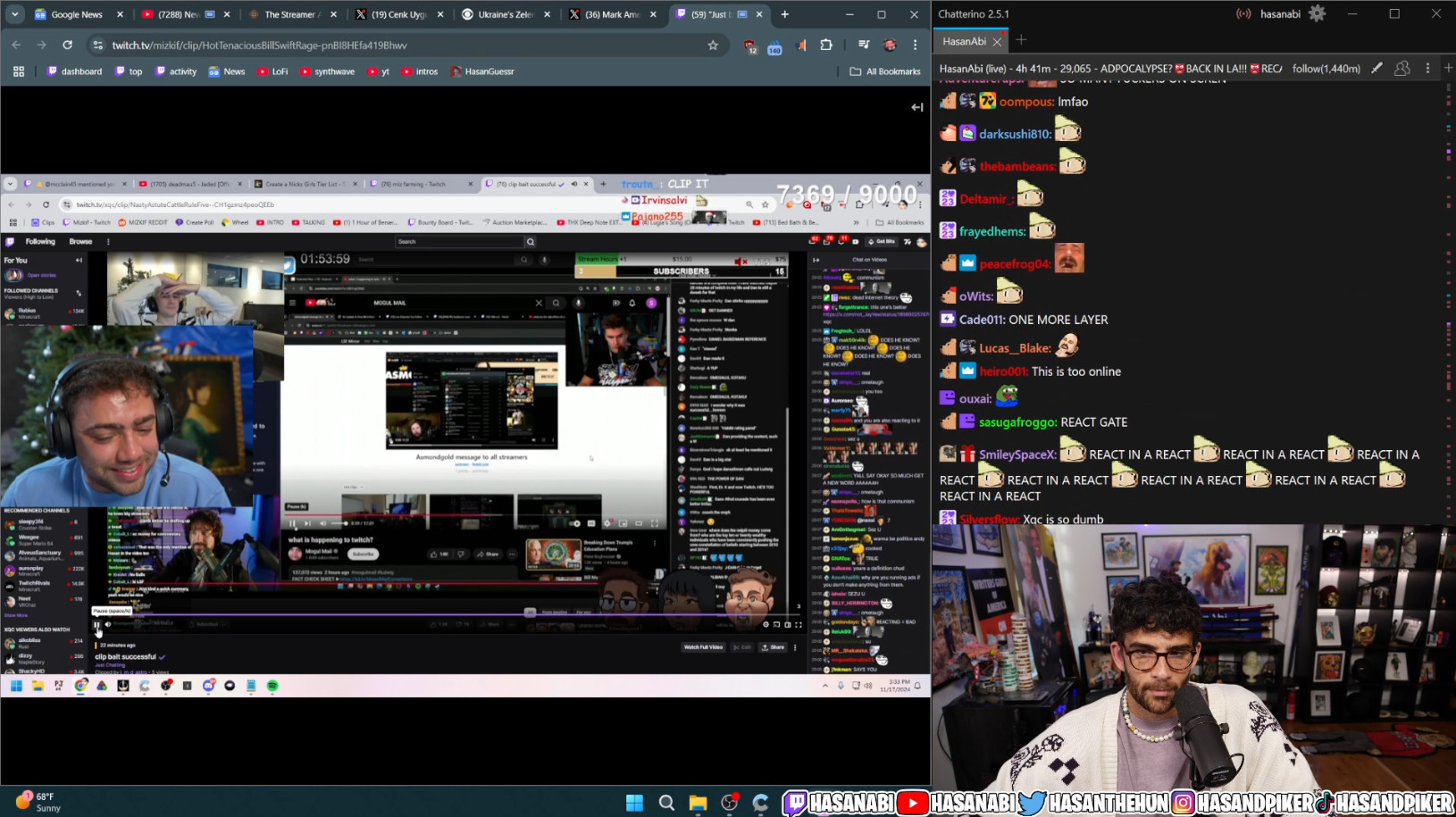The image size is (1456, 817).
Task: Open the dashboard bookmark
Action: pyautogui.click(x=74, y=71)
